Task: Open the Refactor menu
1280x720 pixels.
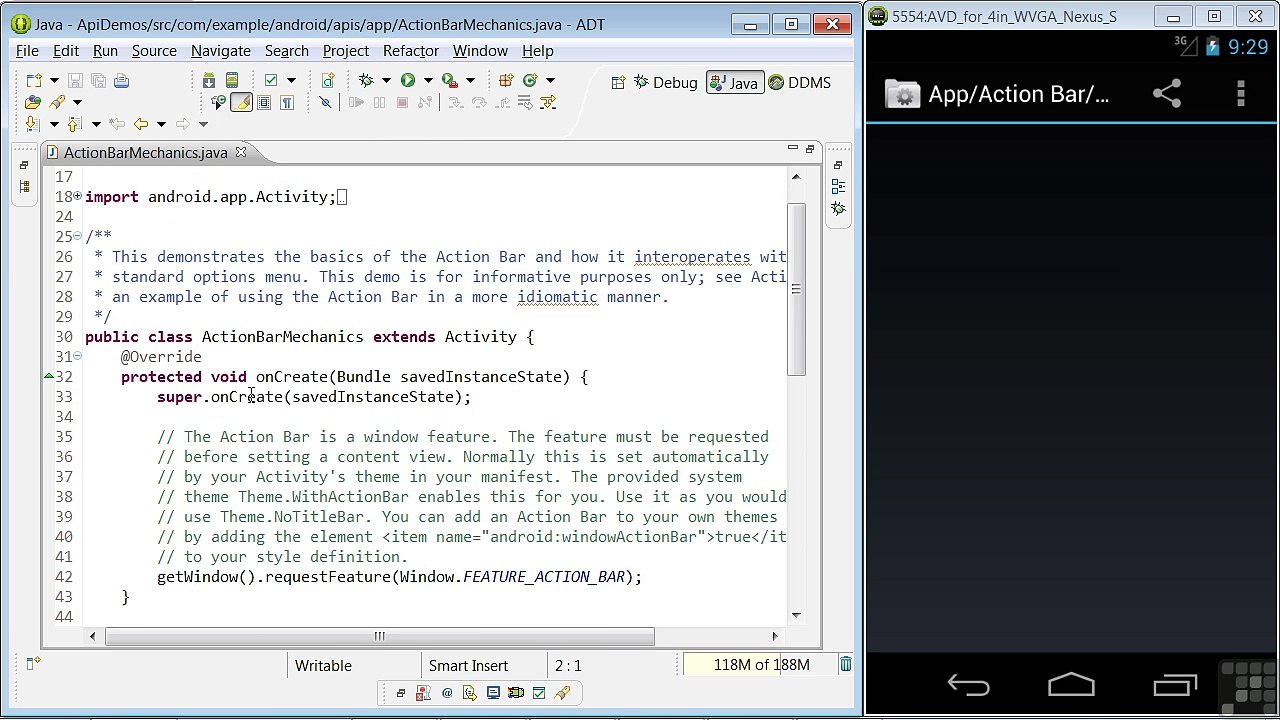Action: click(x=410, y=51)
